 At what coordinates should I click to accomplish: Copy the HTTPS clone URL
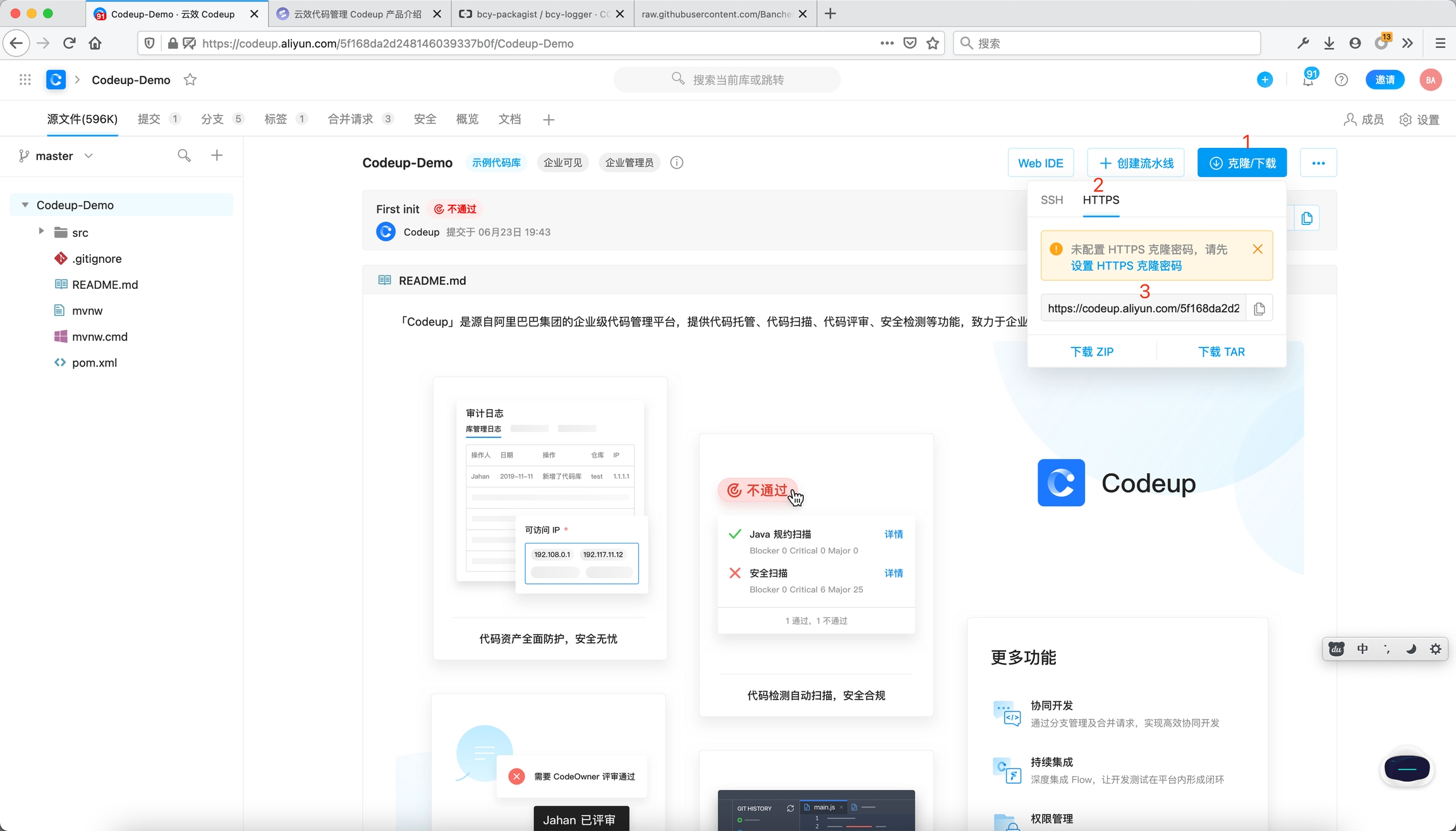point(1259,308)
